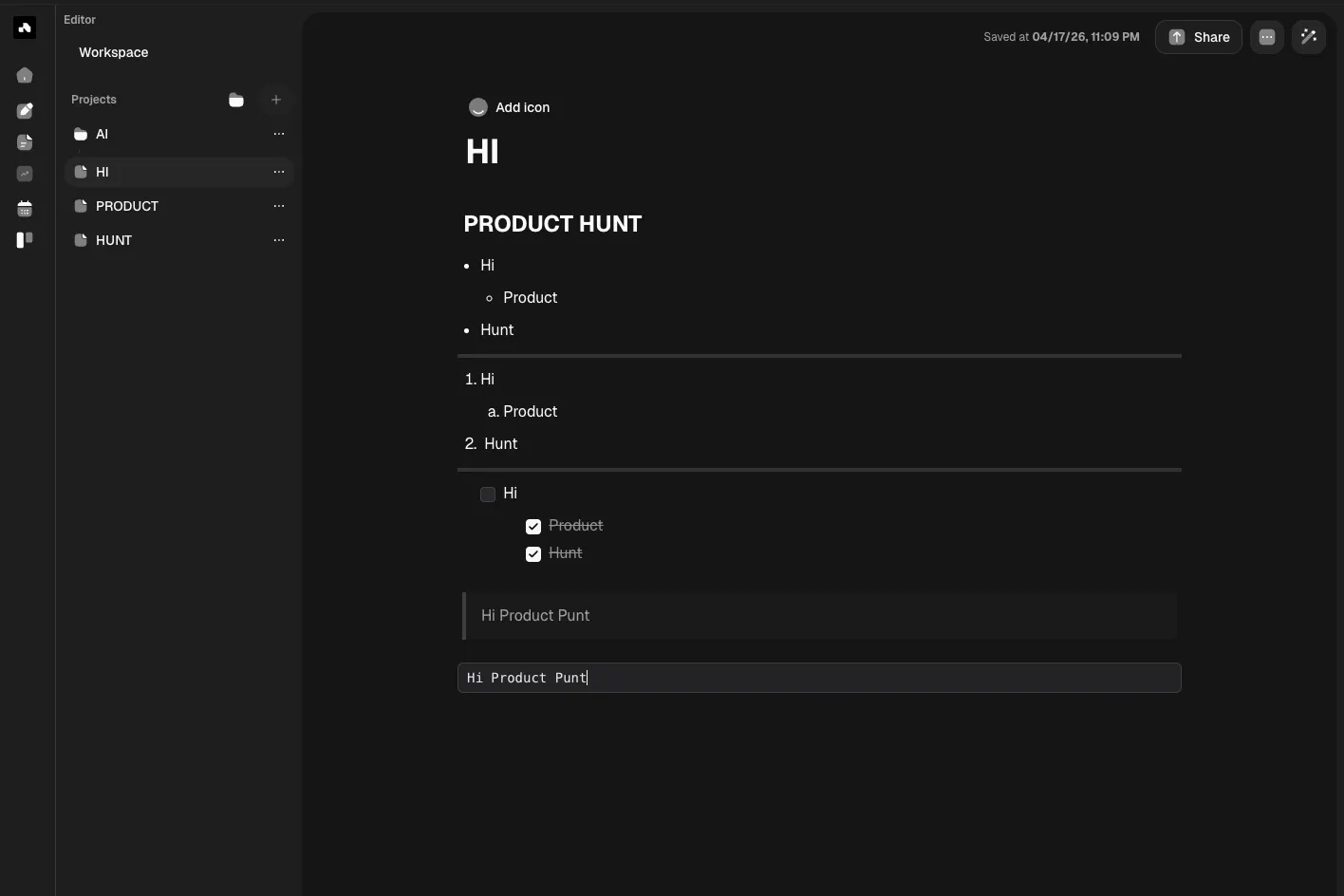Click the strikethrough 'Hunt' task text
The image size is (1344, 896).
[566, 553]
